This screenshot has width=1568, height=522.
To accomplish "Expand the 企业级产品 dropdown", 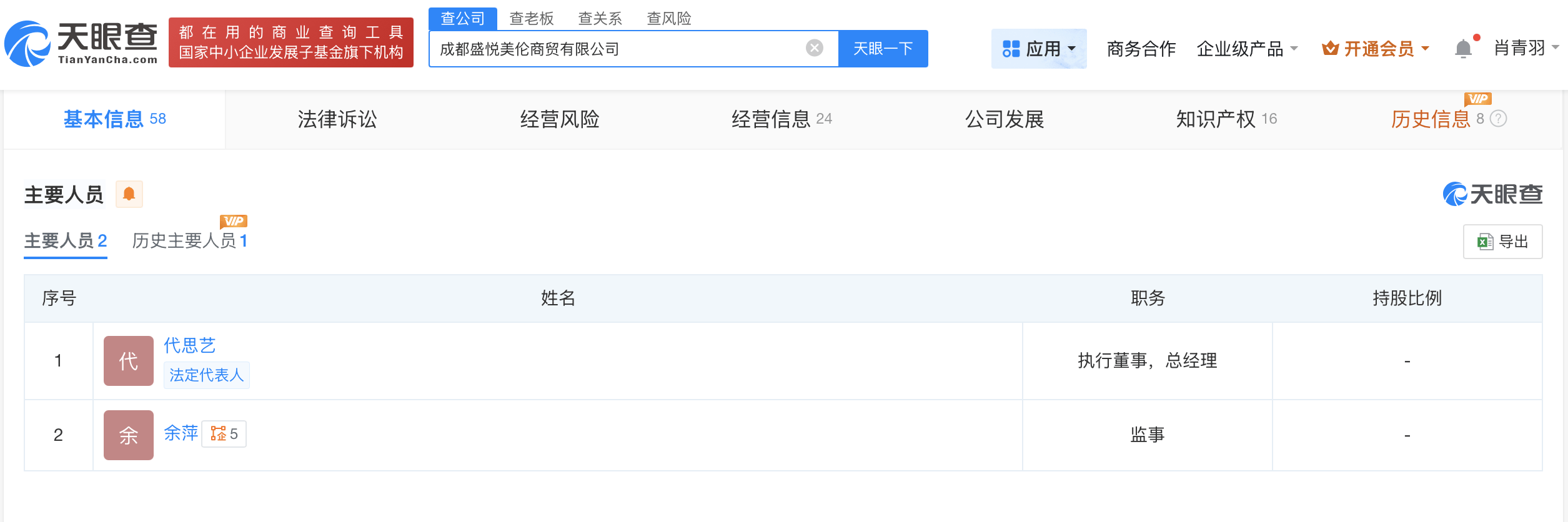I will [x=1247, y=49].
